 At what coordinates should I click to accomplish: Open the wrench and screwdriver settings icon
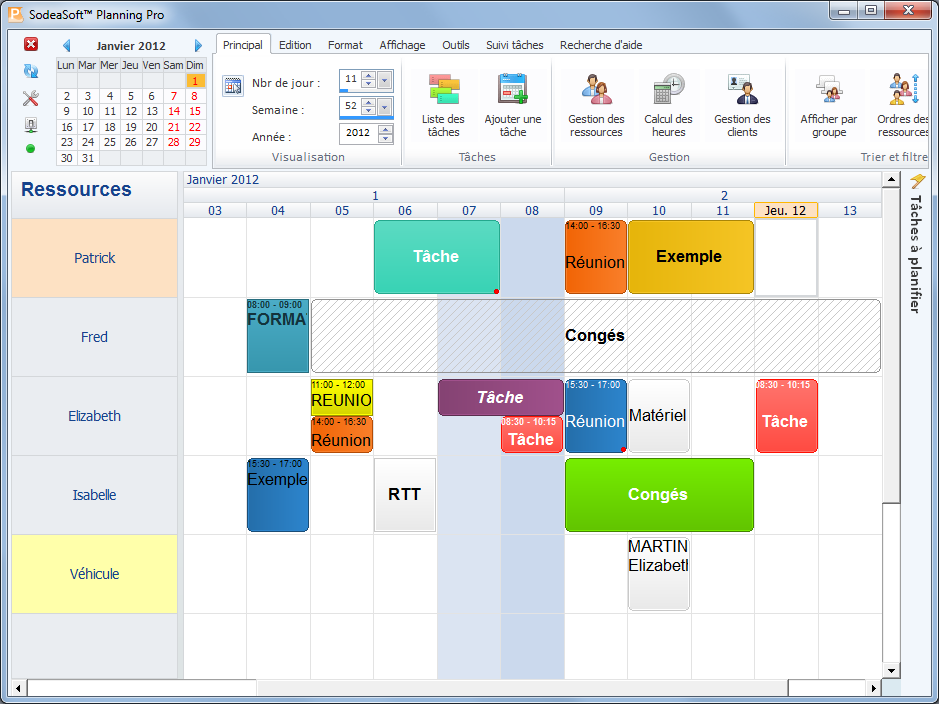[31, 98]
